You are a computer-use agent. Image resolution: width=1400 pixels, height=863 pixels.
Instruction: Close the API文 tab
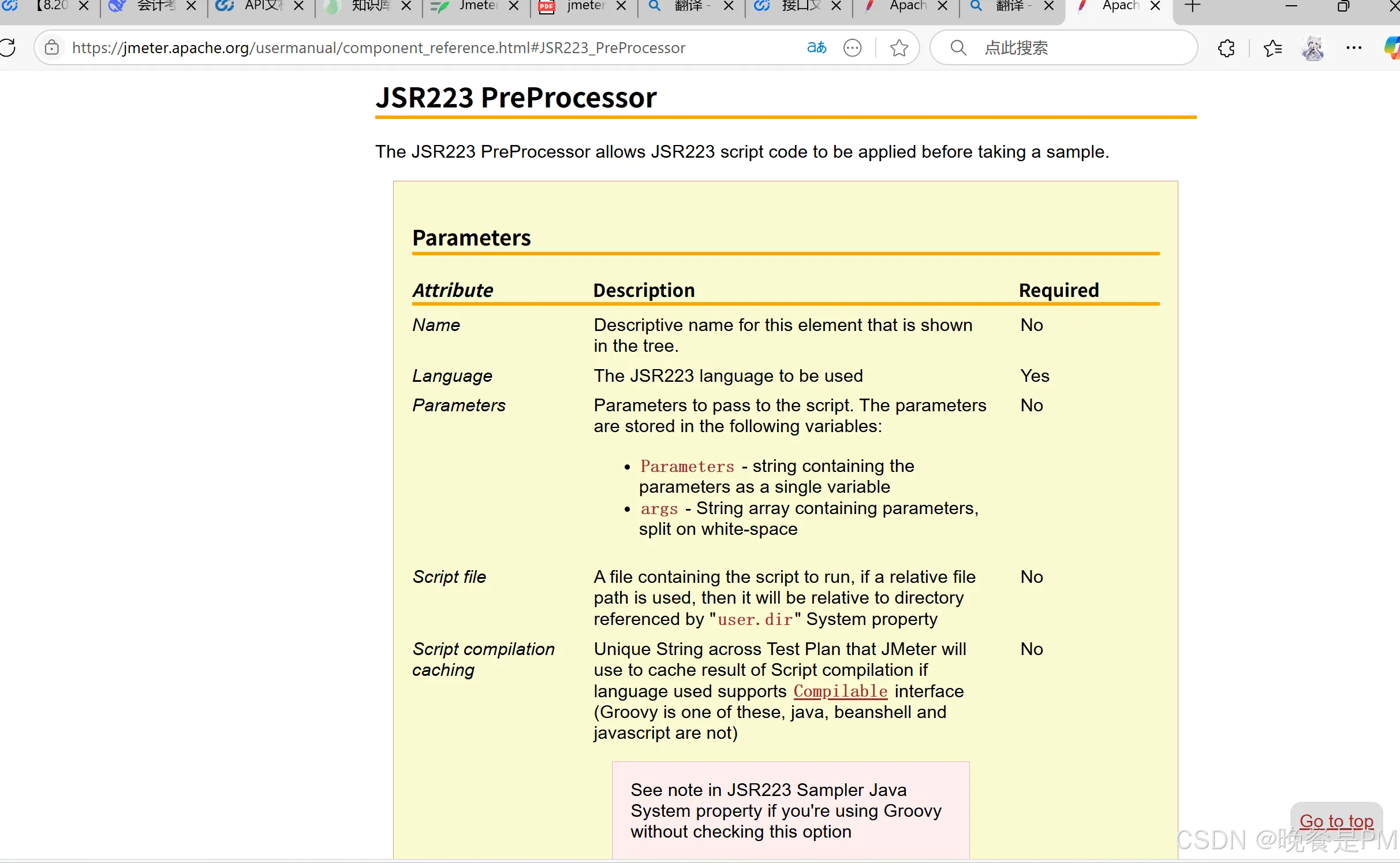(299, 6)
